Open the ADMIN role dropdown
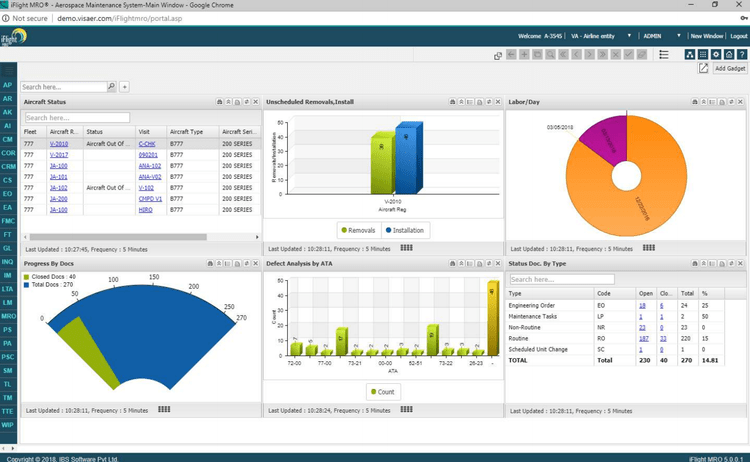Screen dimensions: 750x462 (662, 36)
